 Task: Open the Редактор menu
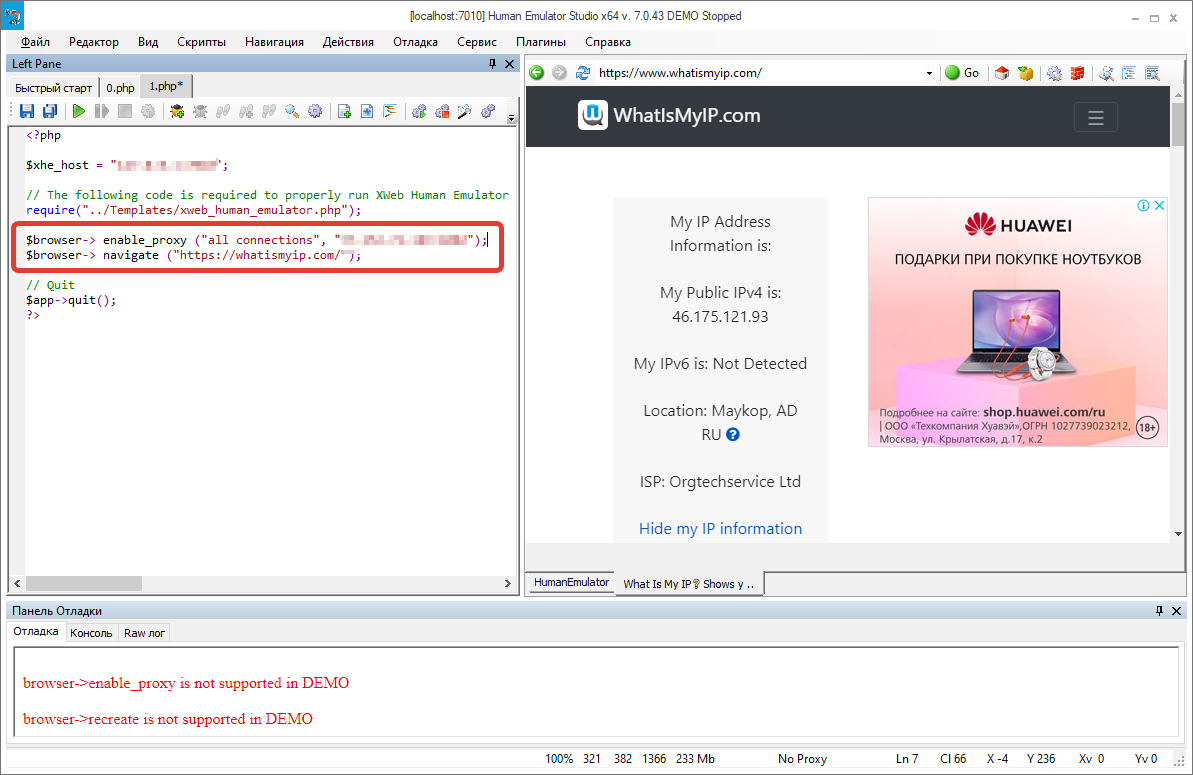click(94, 42)
